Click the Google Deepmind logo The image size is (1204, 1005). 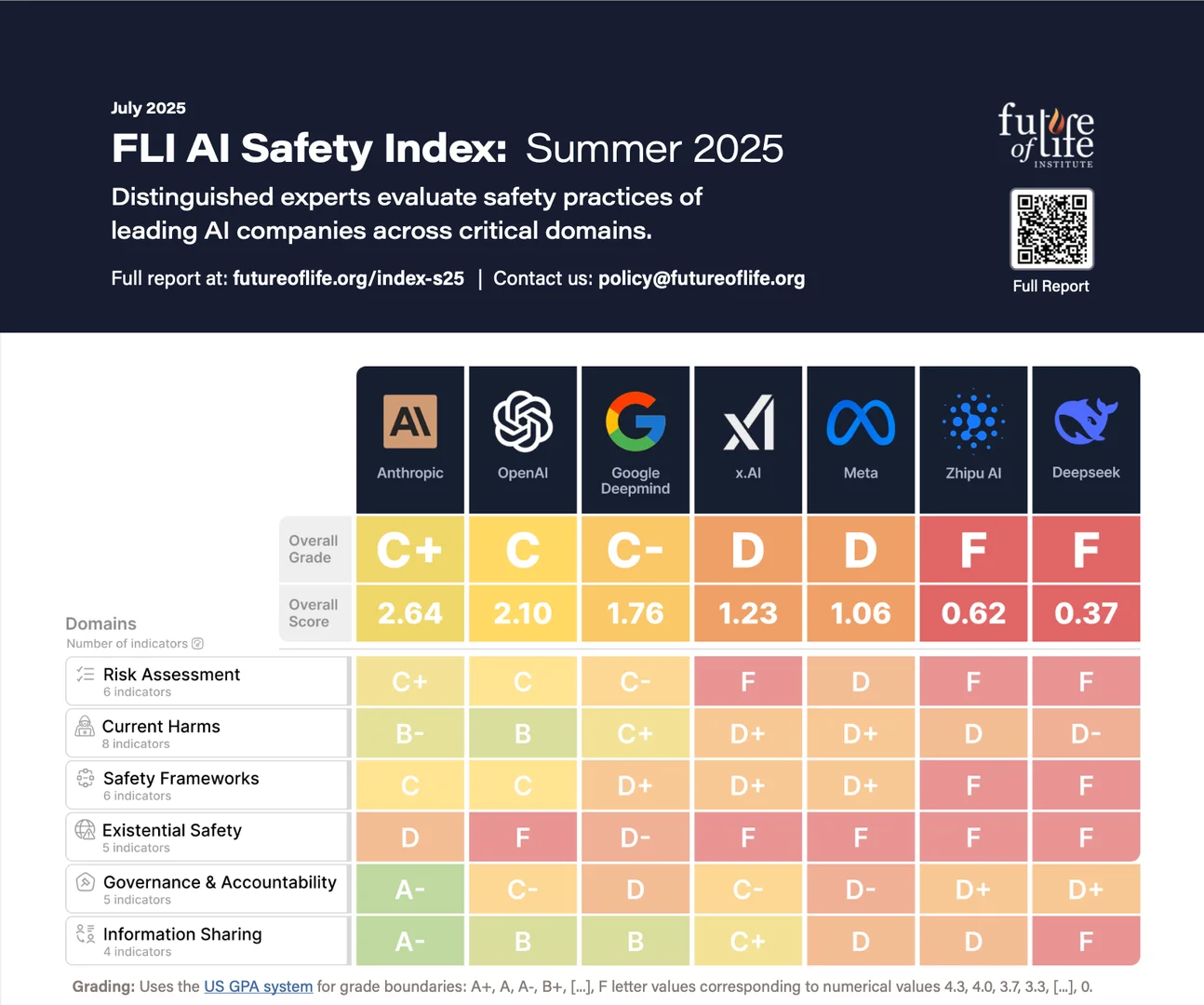coord(635,421)
